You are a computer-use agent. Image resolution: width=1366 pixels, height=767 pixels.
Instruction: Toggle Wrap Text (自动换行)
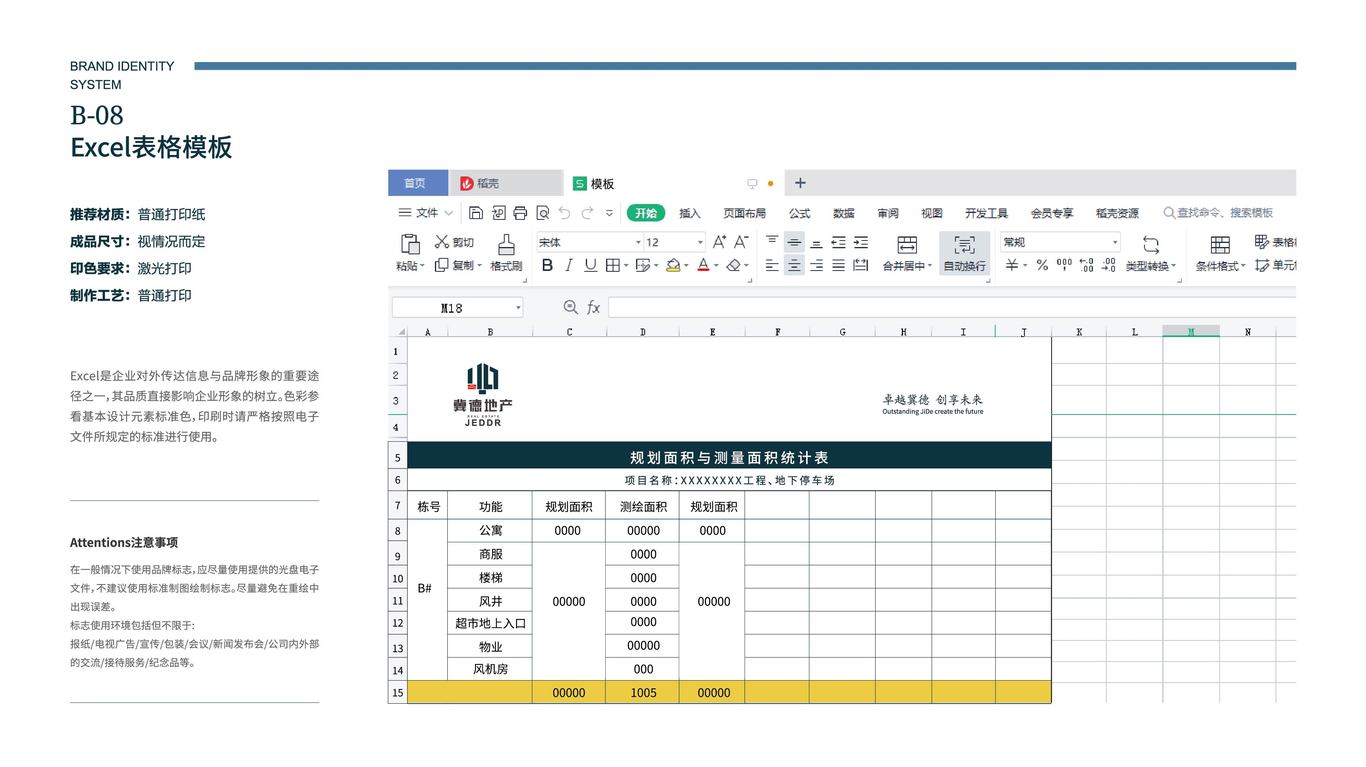tap(964, 252)
